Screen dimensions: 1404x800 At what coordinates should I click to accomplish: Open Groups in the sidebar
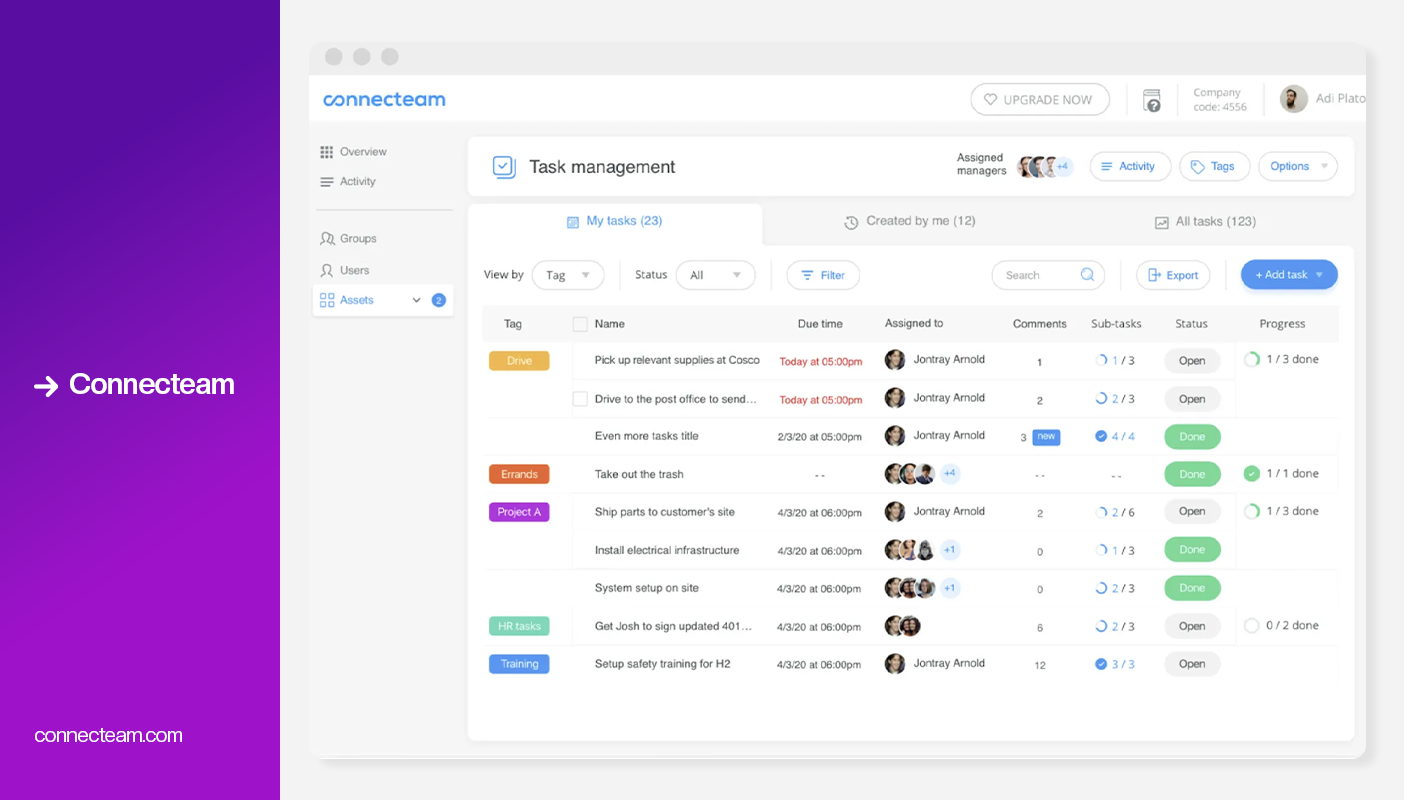click(348, 239)
